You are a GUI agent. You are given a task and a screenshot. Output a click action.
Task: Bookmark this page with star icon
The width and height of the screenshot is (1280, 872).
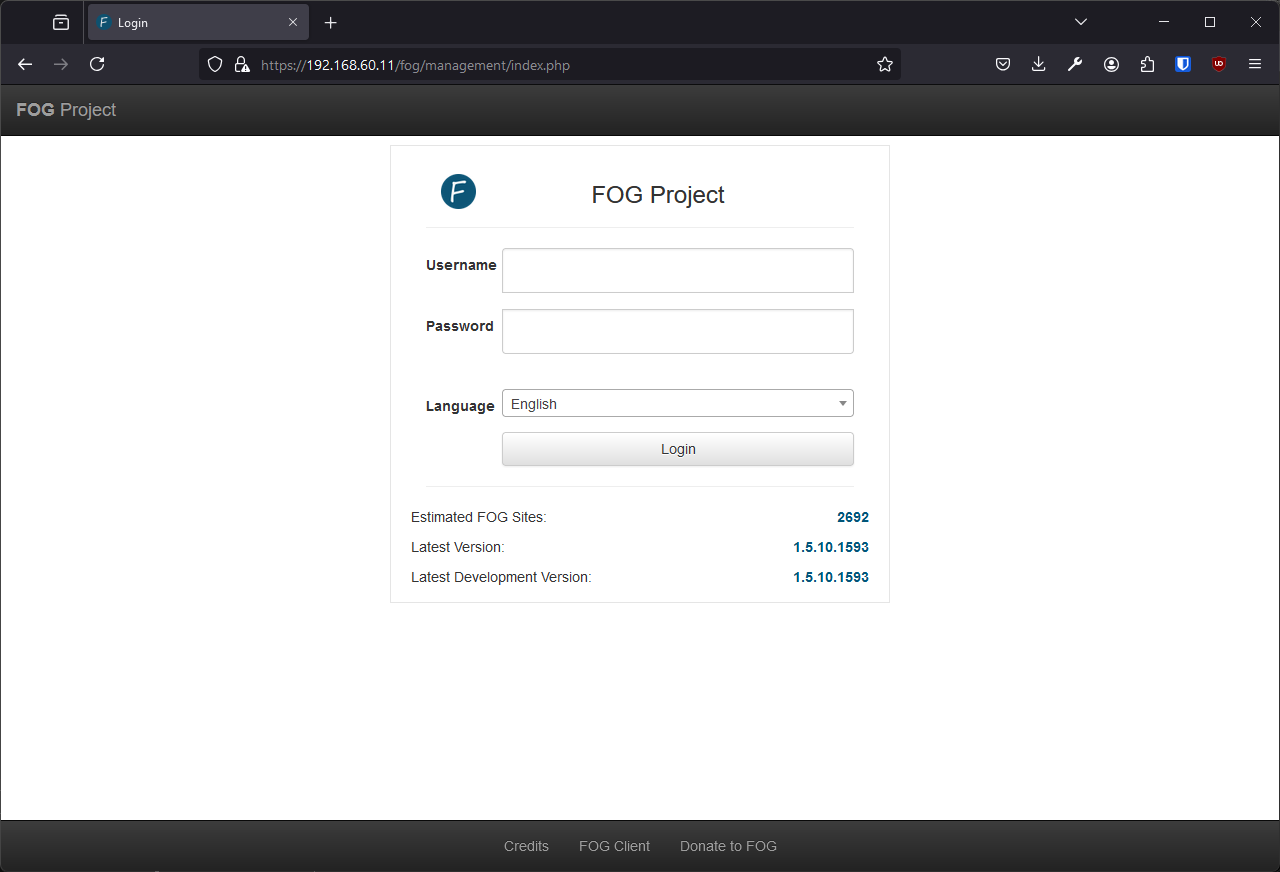click(885, 64)
